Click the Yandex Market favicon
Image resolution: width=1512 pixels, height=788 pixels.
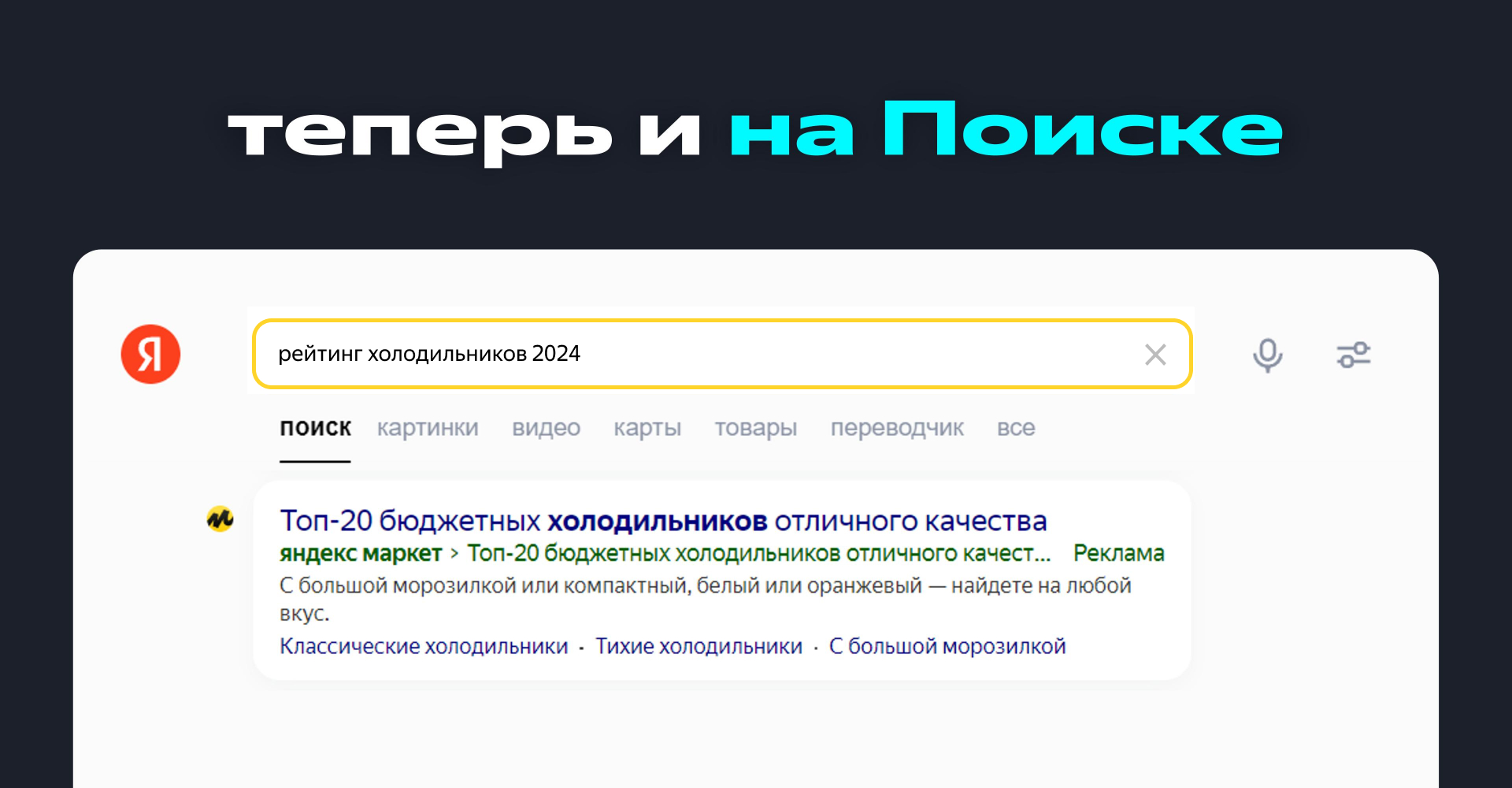coord(220,519)
